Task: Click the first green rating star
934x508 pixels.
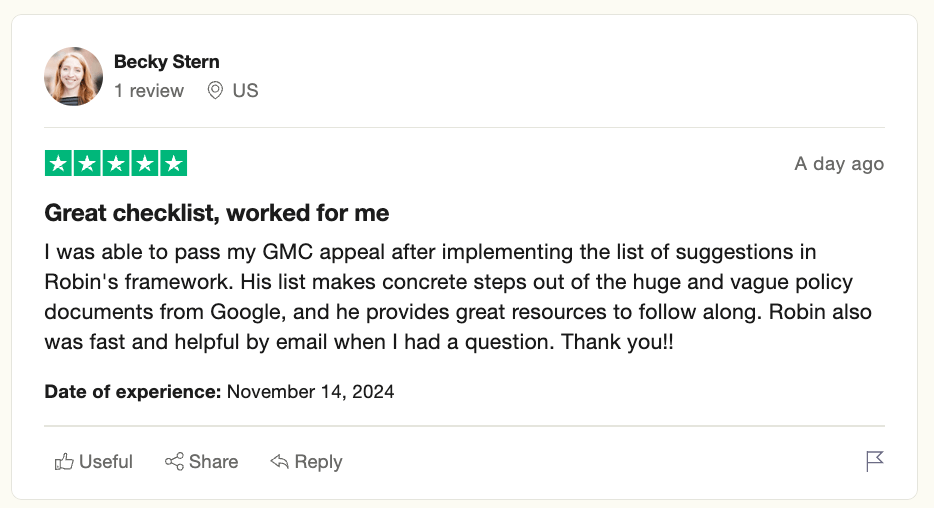Action: point(59,163)
